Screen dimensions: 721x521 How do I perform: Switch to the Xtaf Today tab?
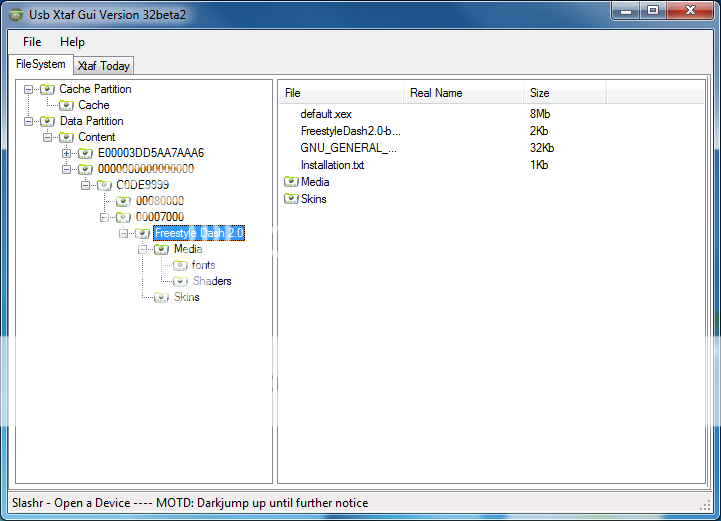point(103,66)
